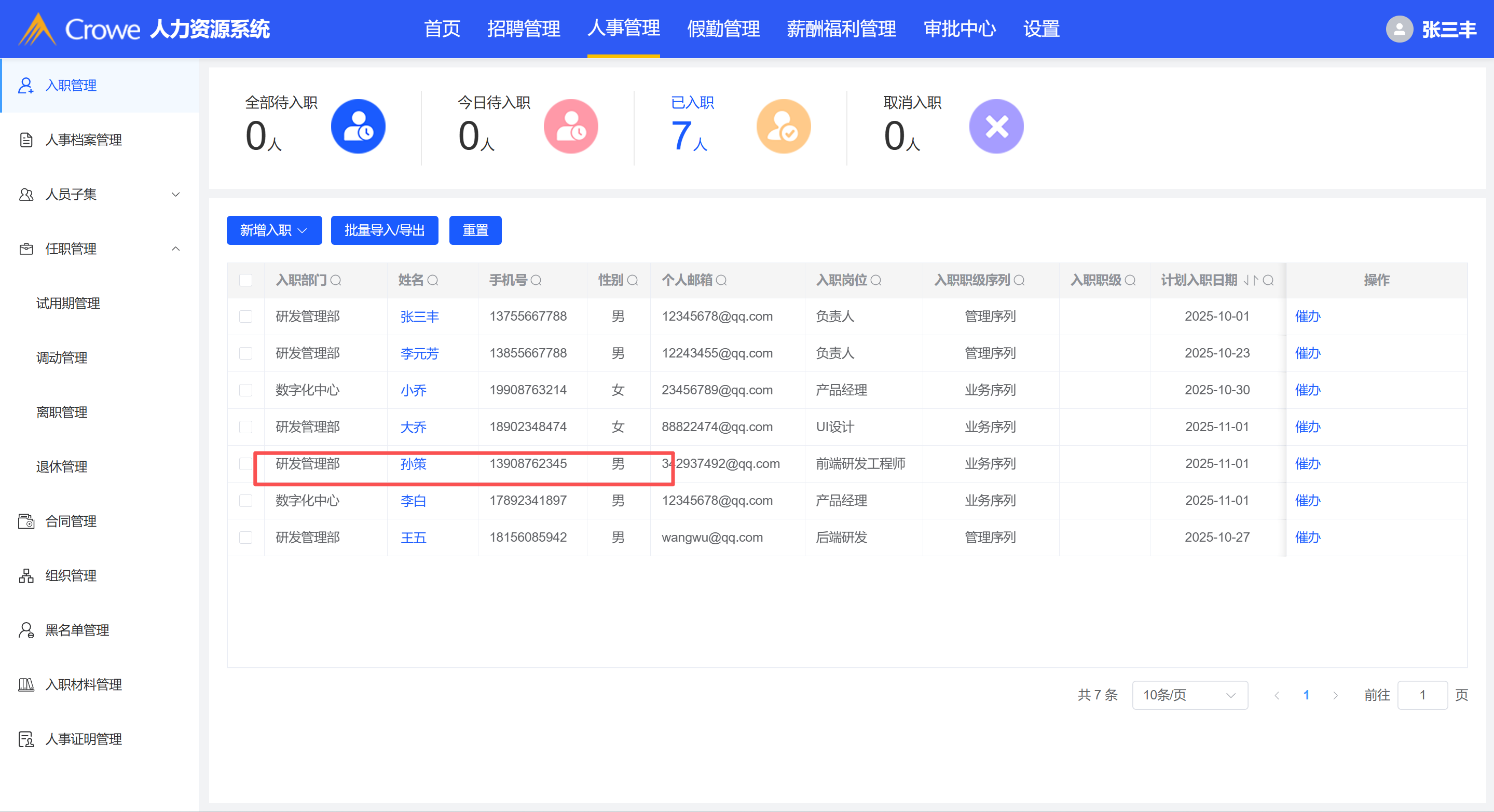Open the 新增入职 dropdown button
The image size is (1494, 812).
pos(274,230)
